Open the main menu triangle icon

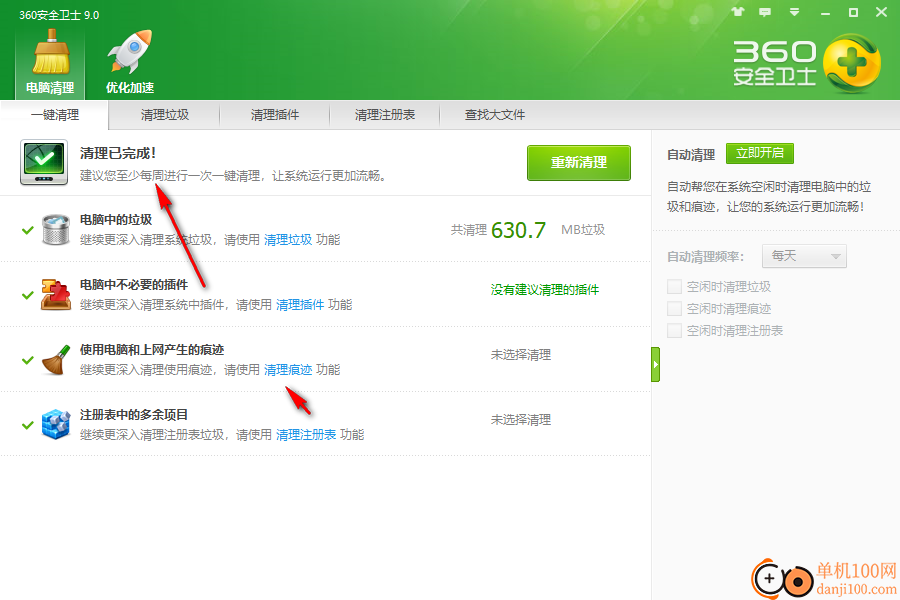coord(794,12)
